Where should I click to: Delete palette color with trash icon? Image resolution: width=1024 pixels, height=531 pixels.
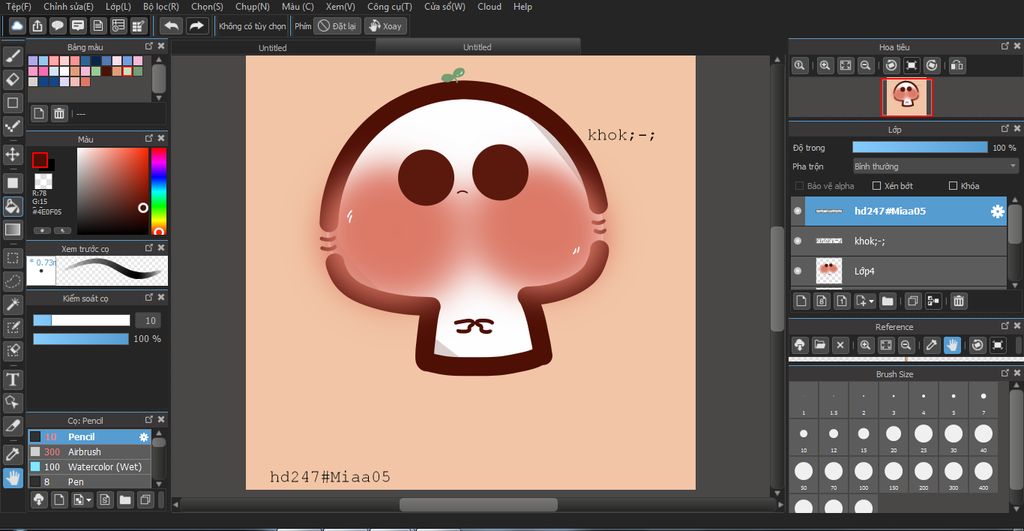click(59, 114)
